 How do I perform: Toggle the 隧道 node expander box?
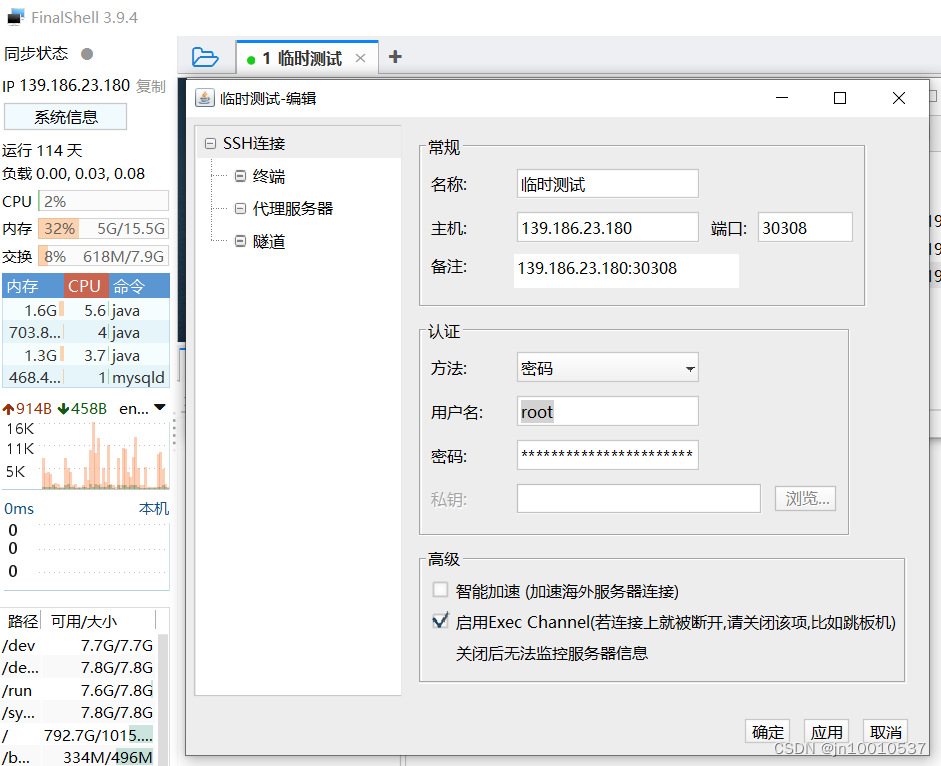click(x=240, y=241)
